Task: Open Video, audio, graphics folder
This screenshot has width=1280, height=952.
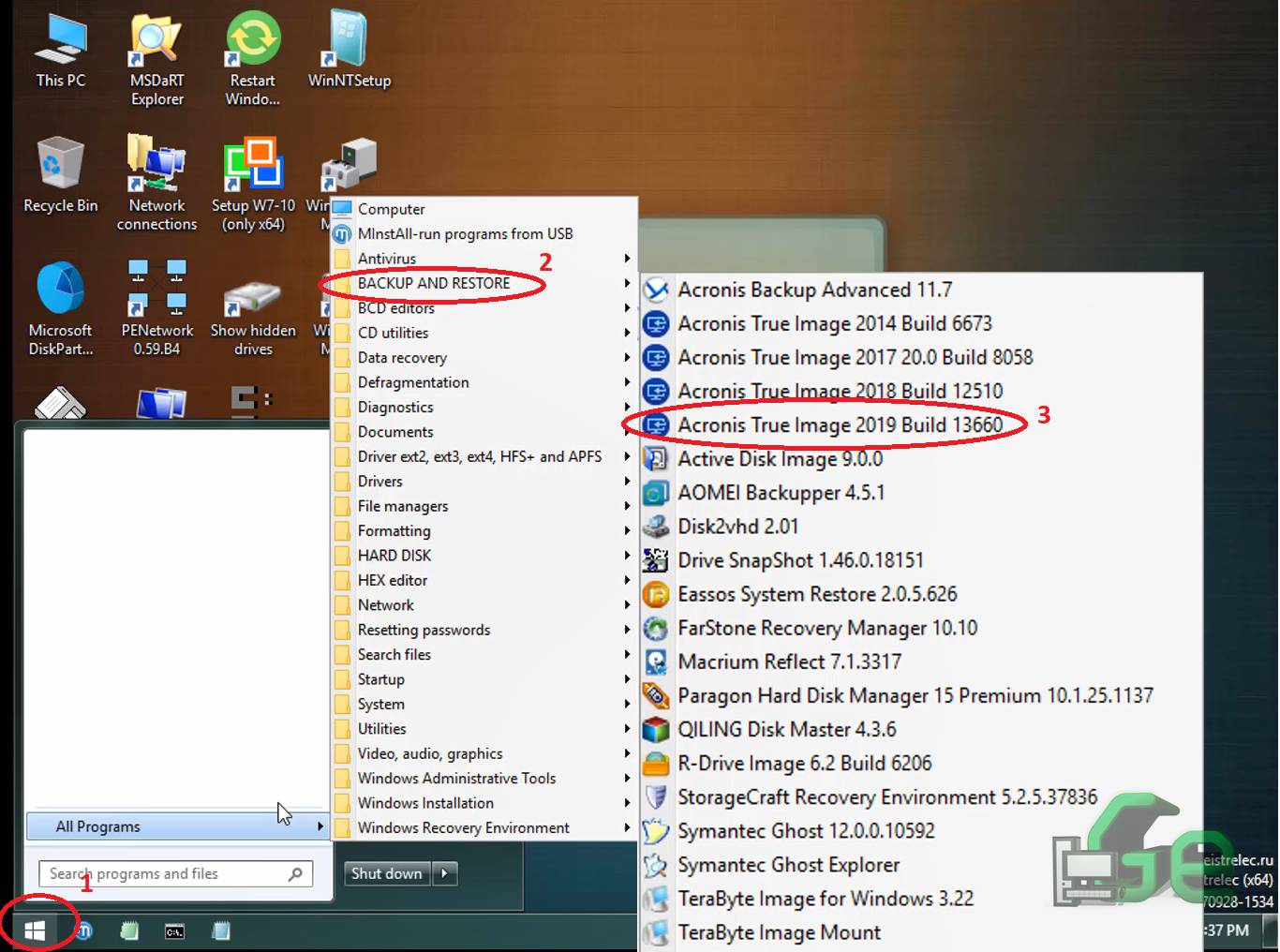Action: [484, 753]
